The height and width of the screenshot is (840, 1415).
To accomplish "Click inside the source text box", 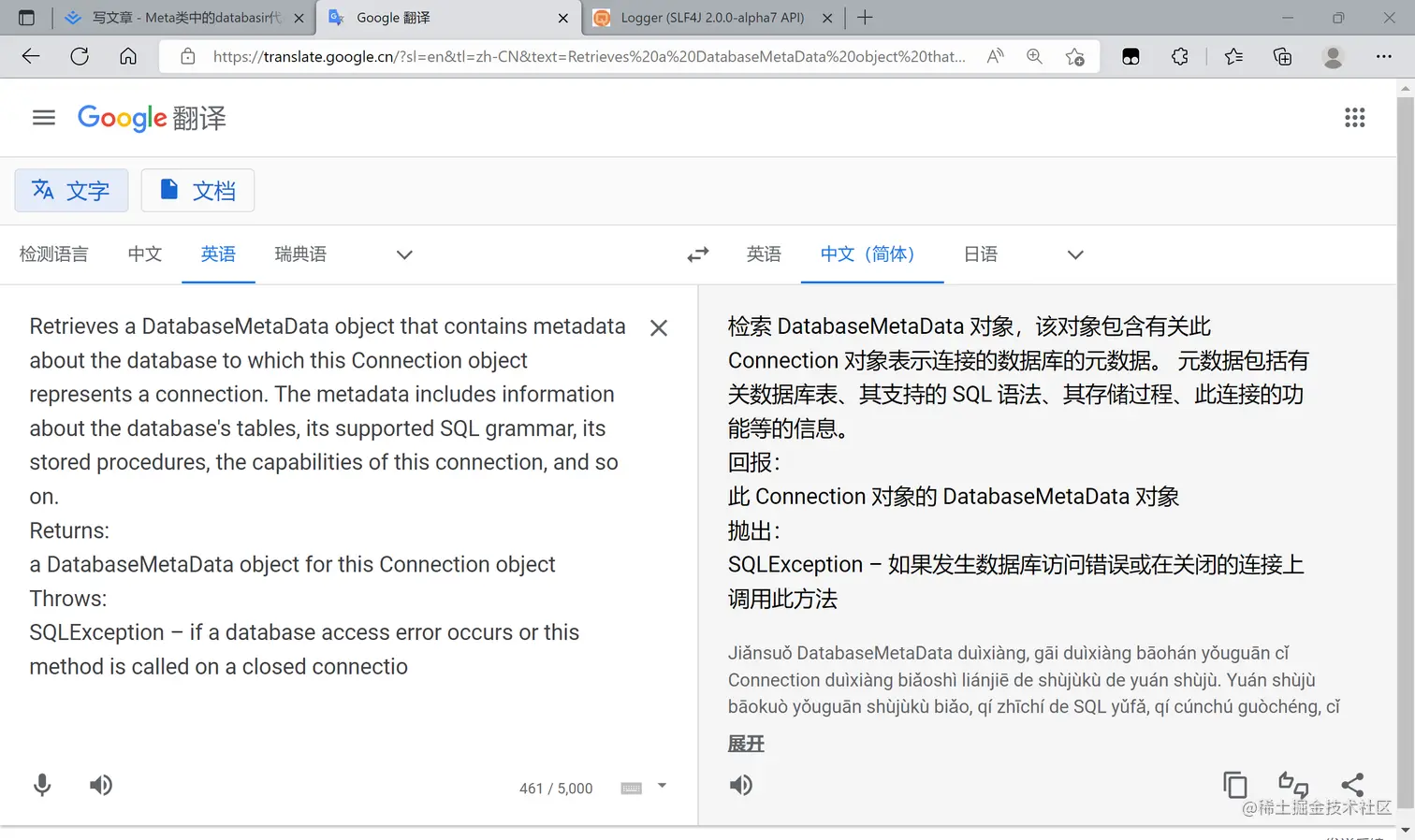I will (328, 496).
